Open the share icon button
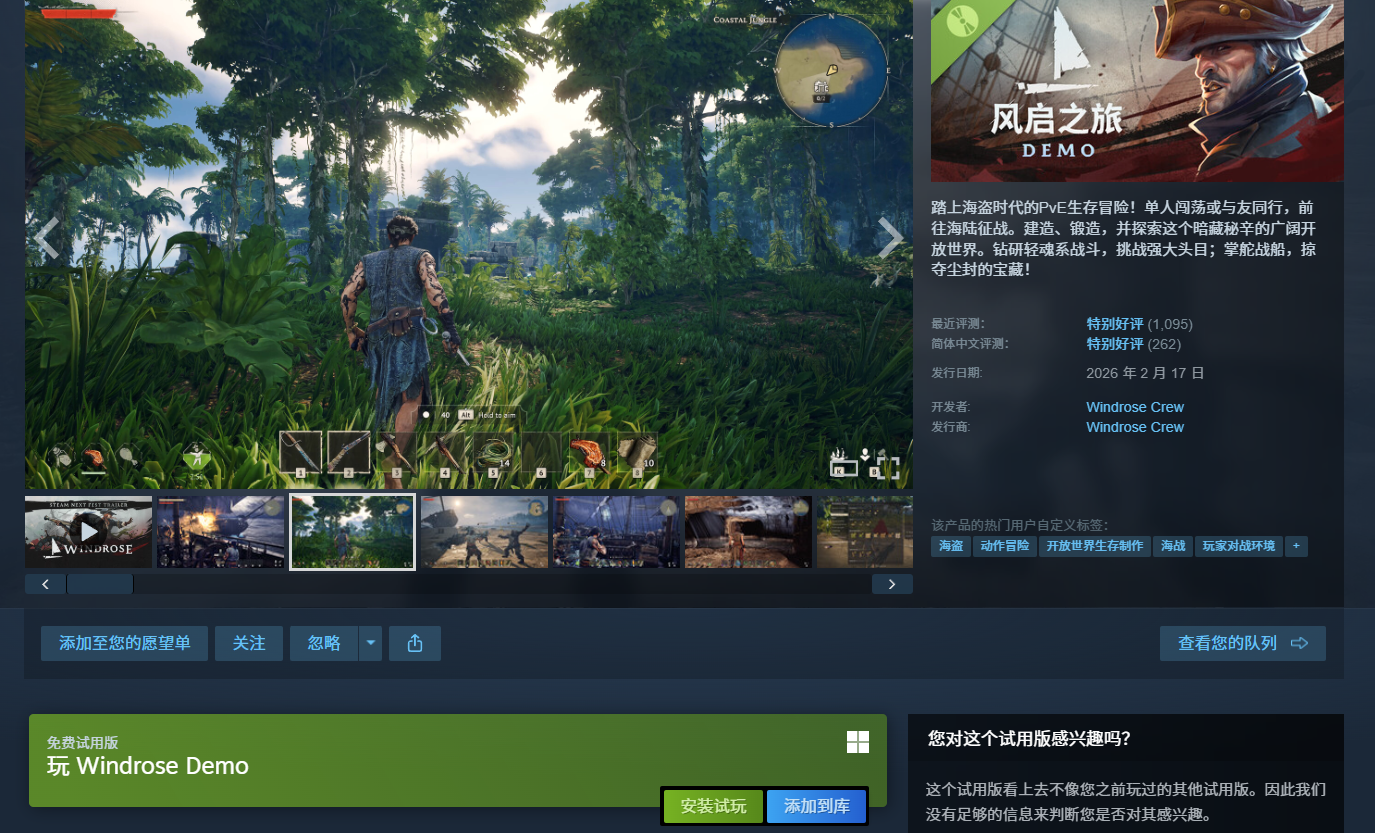The image size is (1375, 833). (x=415, y=643)
